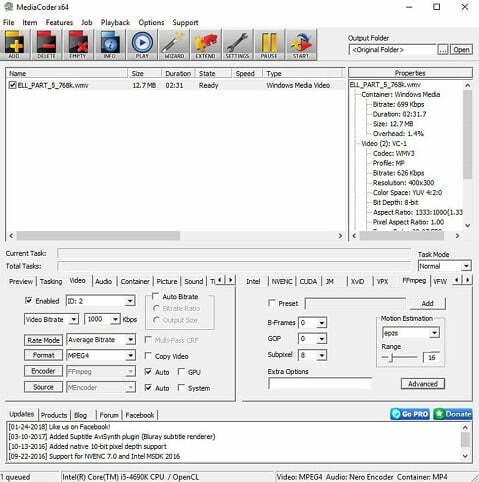
Task: Click the Format button
Action: [43, 355]
